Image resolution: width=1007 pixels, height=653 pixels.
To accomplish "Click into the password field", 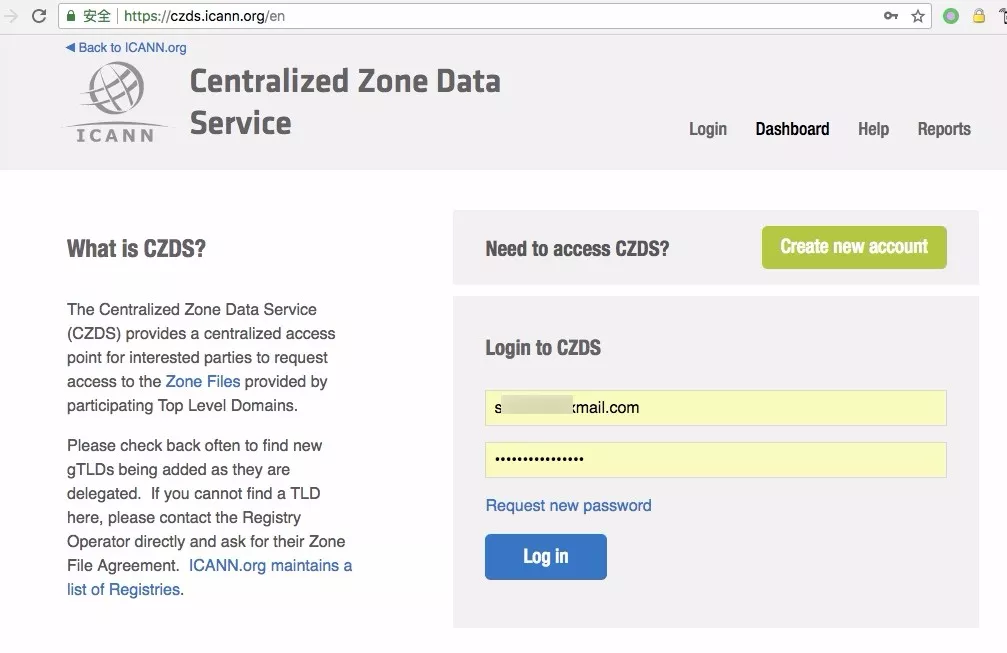I will (715, 460).
